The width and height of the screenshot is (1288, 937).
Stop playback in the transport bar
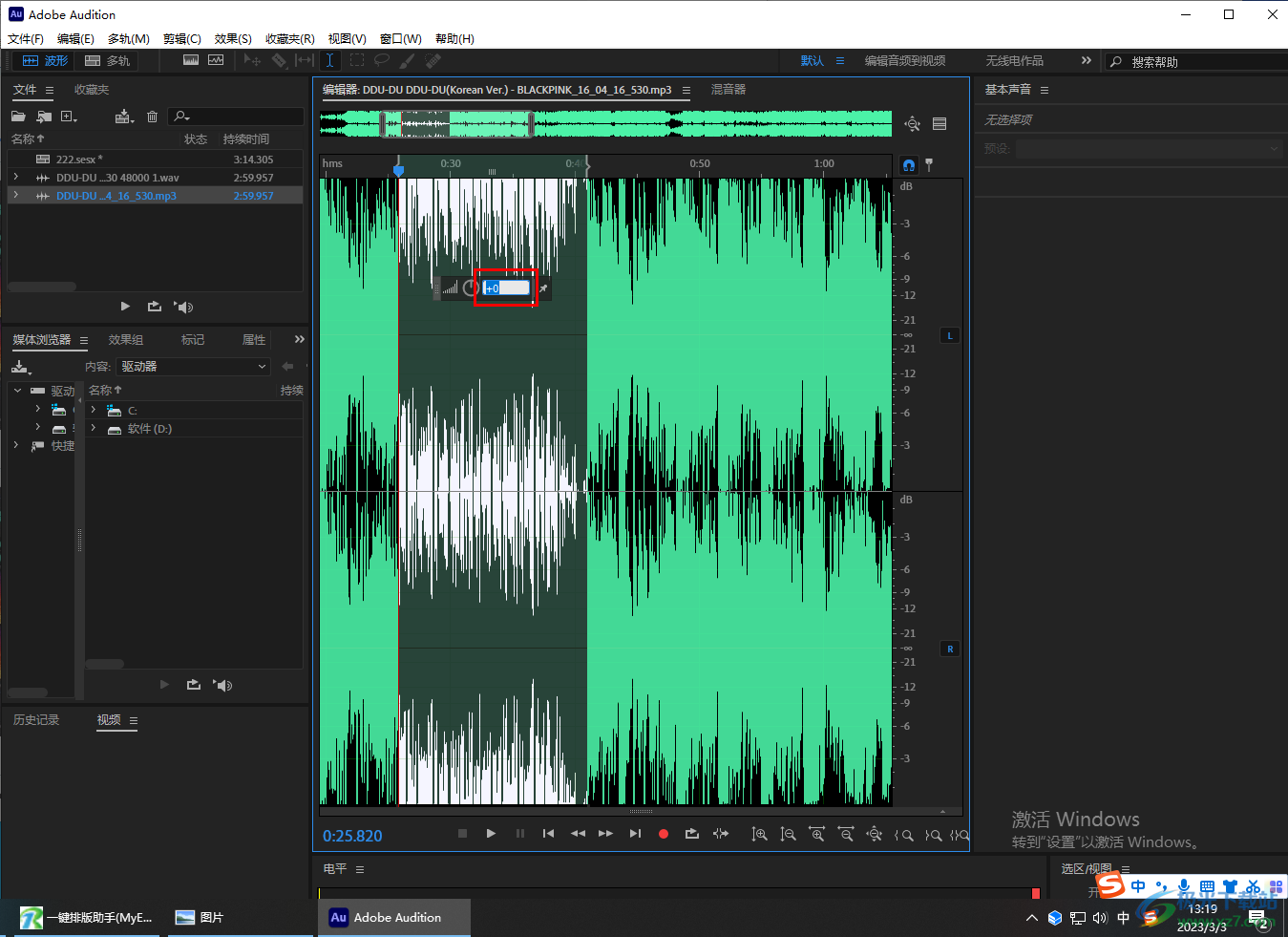(x=462, y=834)
